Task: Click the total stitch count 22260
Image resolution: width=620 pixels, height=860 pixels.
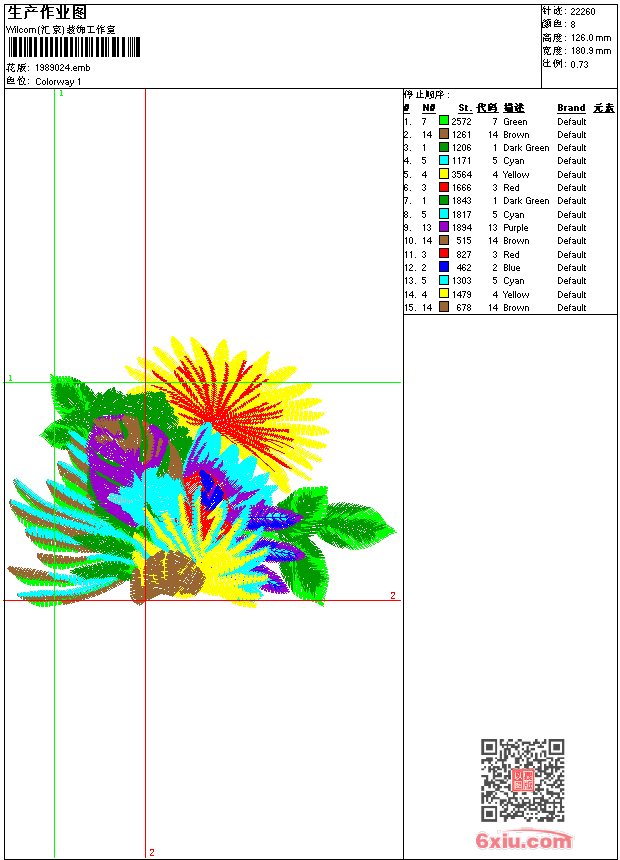Action: 583,12
